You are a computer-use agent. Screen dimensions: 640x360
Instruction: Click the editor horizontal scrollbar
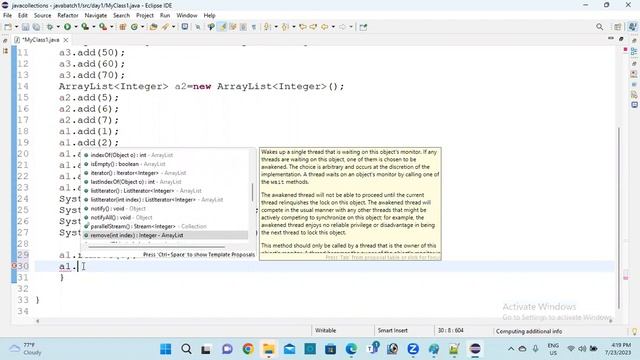point(324,321)
